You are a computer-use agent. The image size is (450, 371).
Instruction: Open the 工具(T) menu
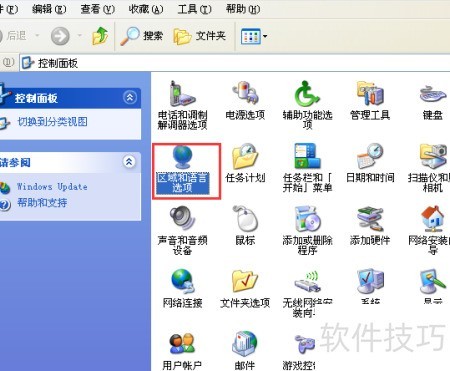(194, 9)
